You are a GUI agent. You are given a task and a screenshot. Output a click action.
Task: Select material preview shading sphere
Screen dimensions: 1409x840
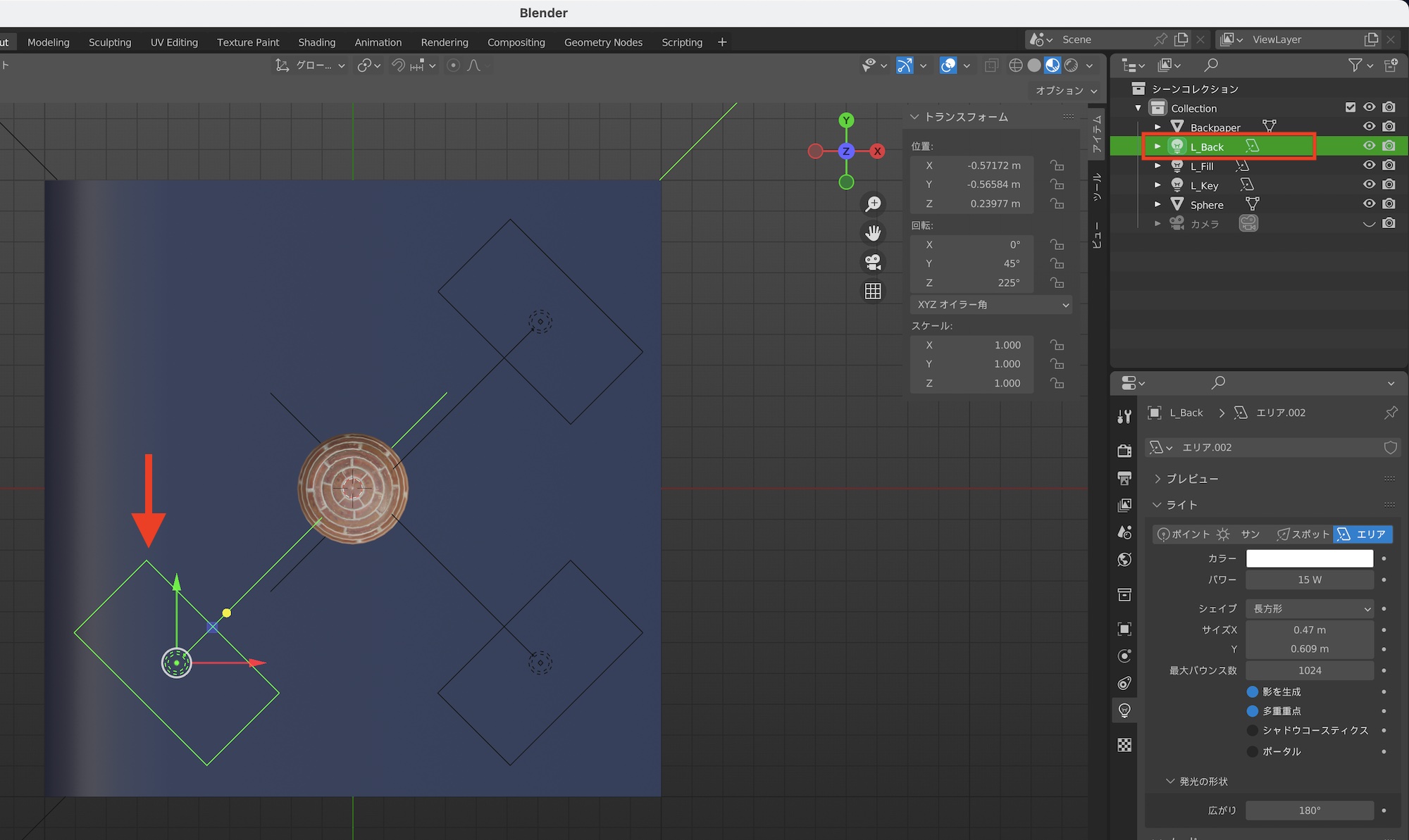(1053, 65)
